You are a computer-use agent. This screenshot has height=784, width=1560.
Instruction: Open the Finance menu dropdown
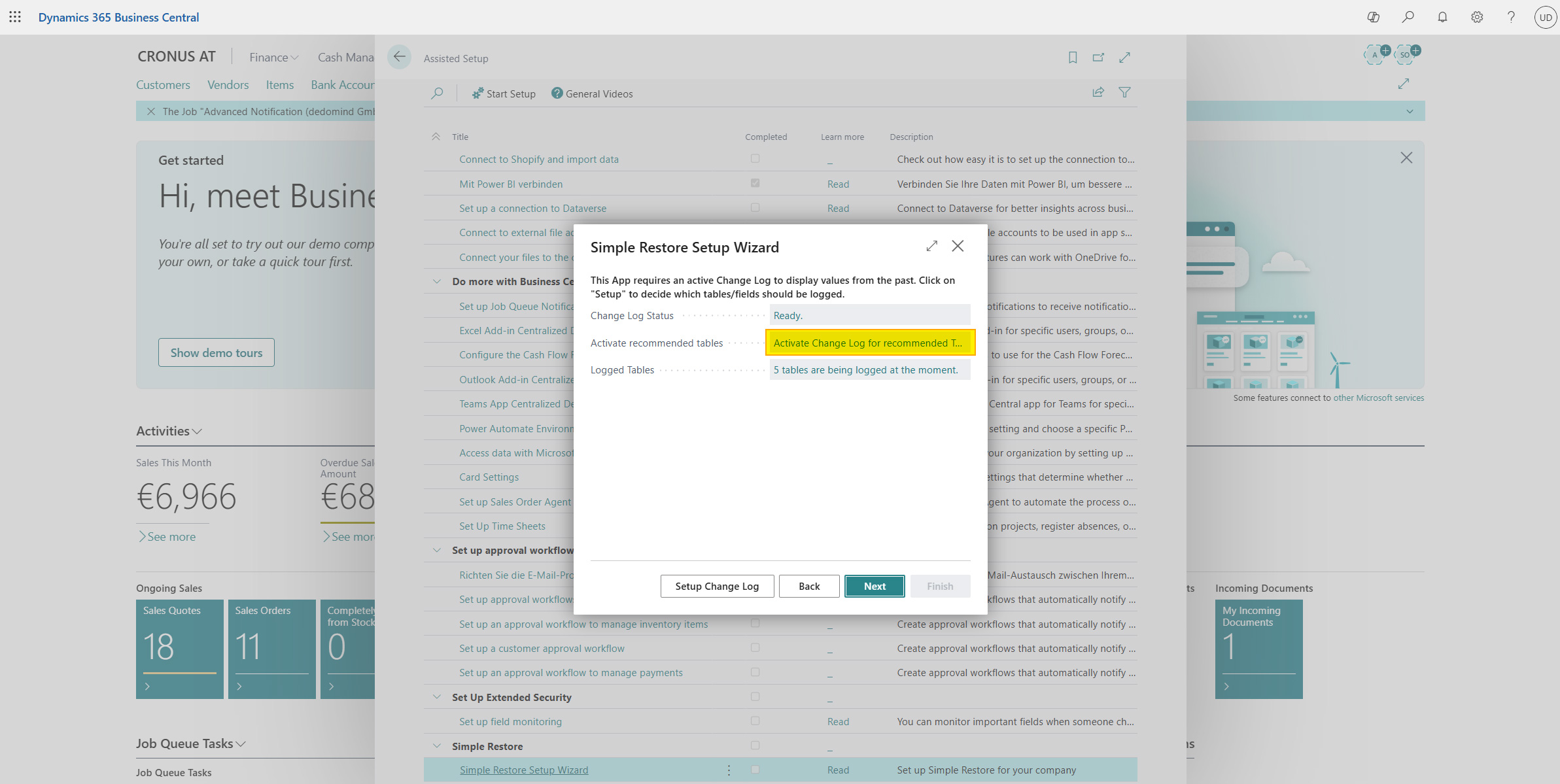(x=272, y=57)
